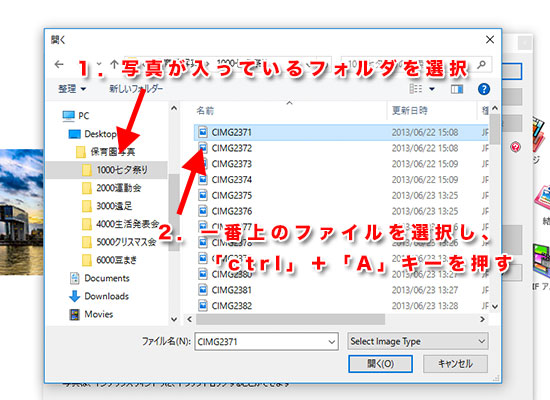
Task: Click the search magnifier icon
Action: 482,65
